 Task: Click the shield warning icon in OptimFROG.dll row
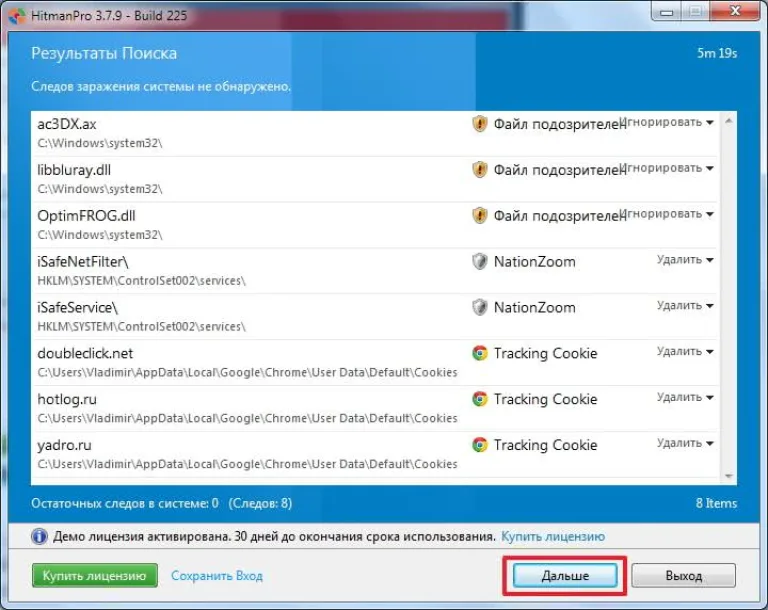tap(480, 216)
